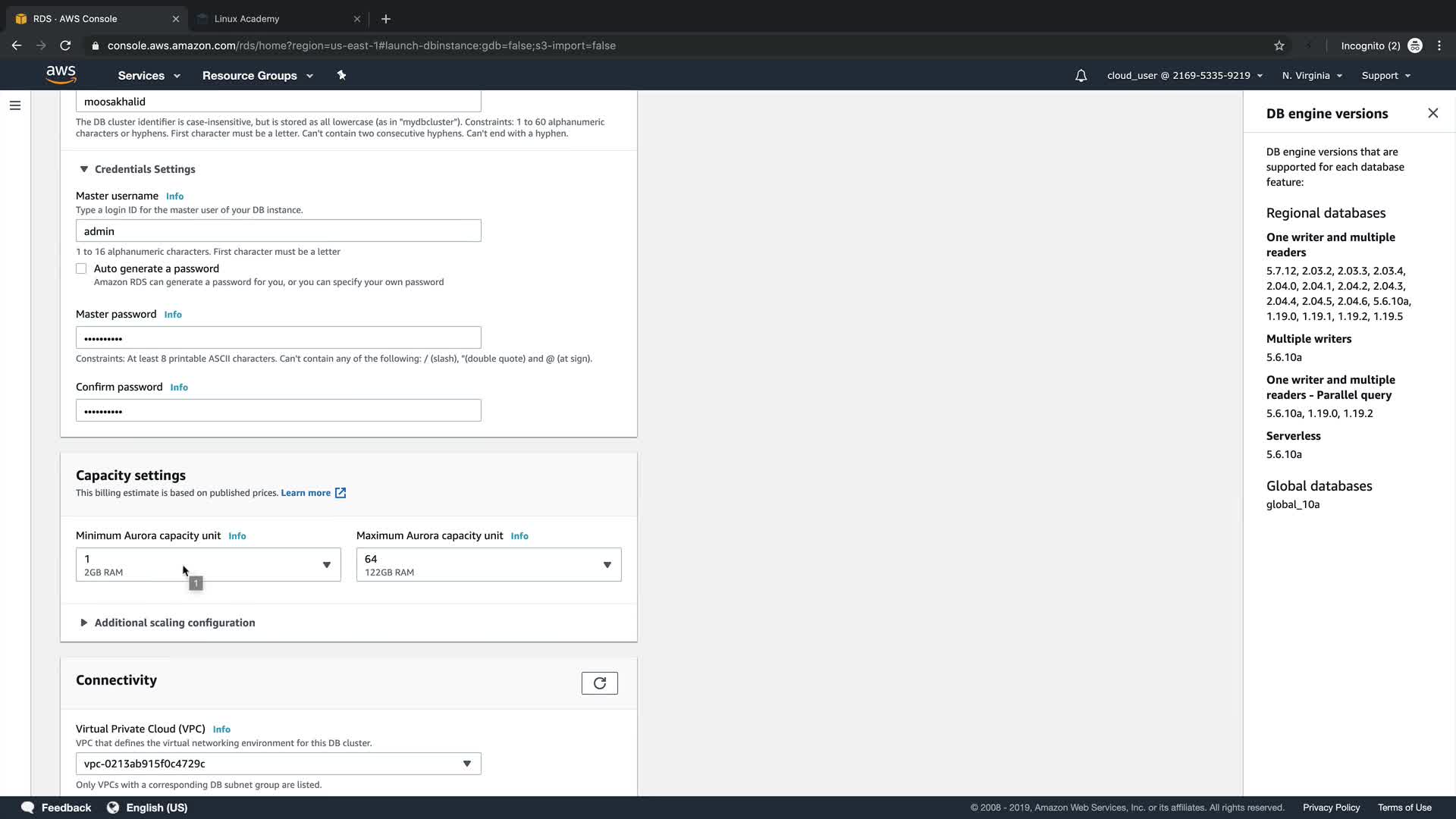Open the Resource Groups menu
The image size is (1456, 819).
point(257,75)
